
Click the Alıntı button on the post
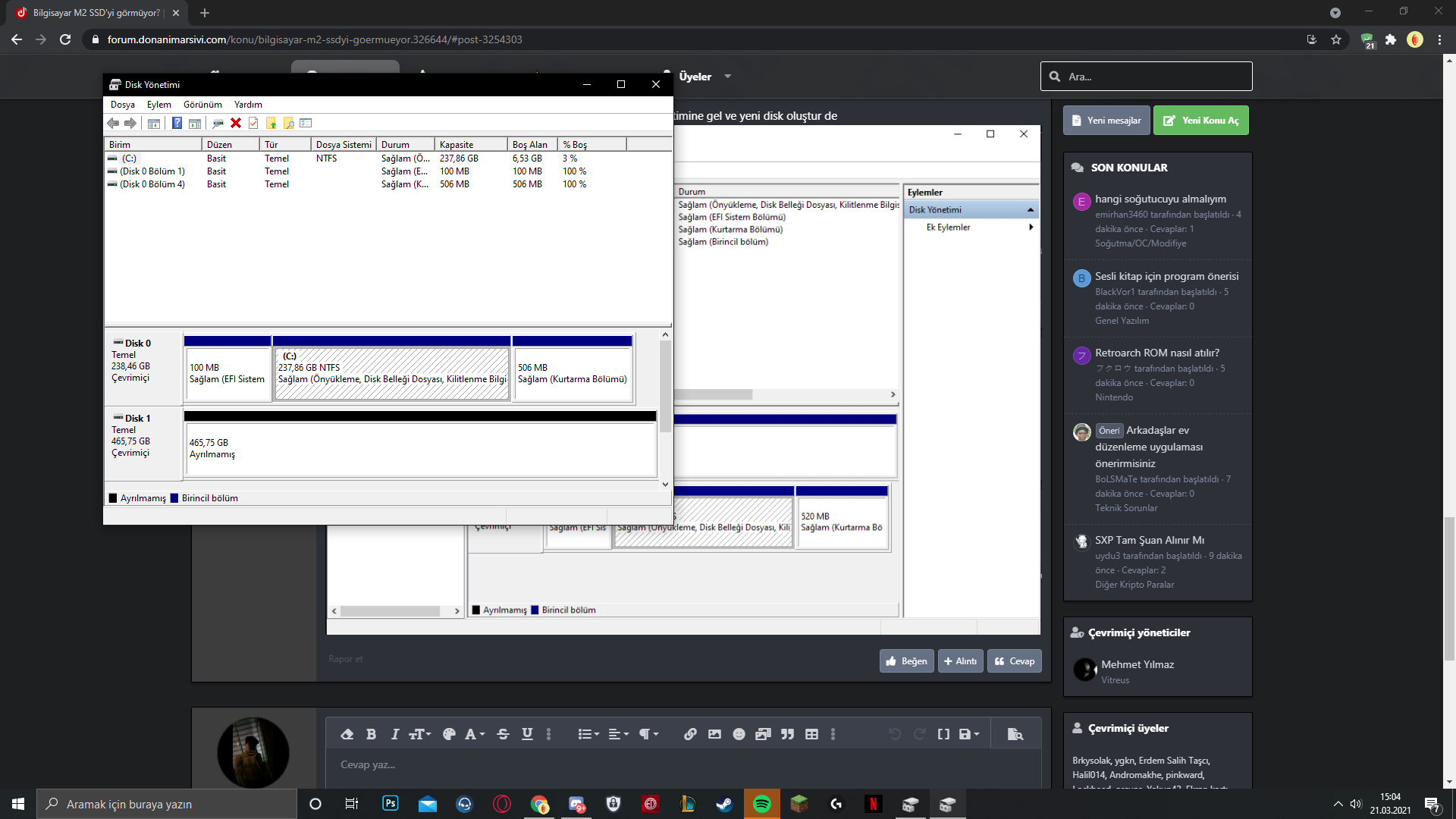[x=960, y=661]
